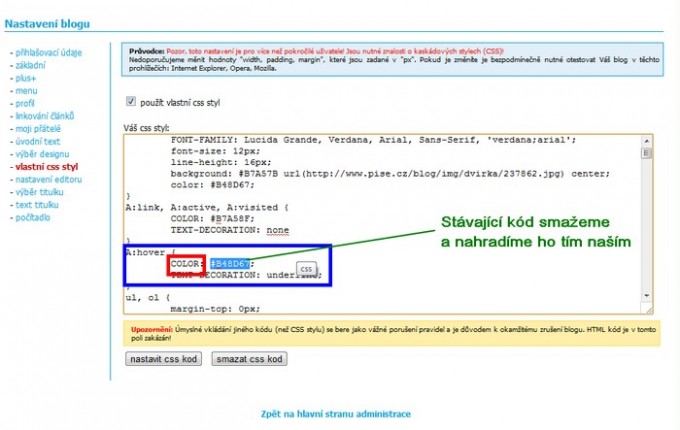
Task: Click selected #B48D67 color value
Action: coord(230,264)
